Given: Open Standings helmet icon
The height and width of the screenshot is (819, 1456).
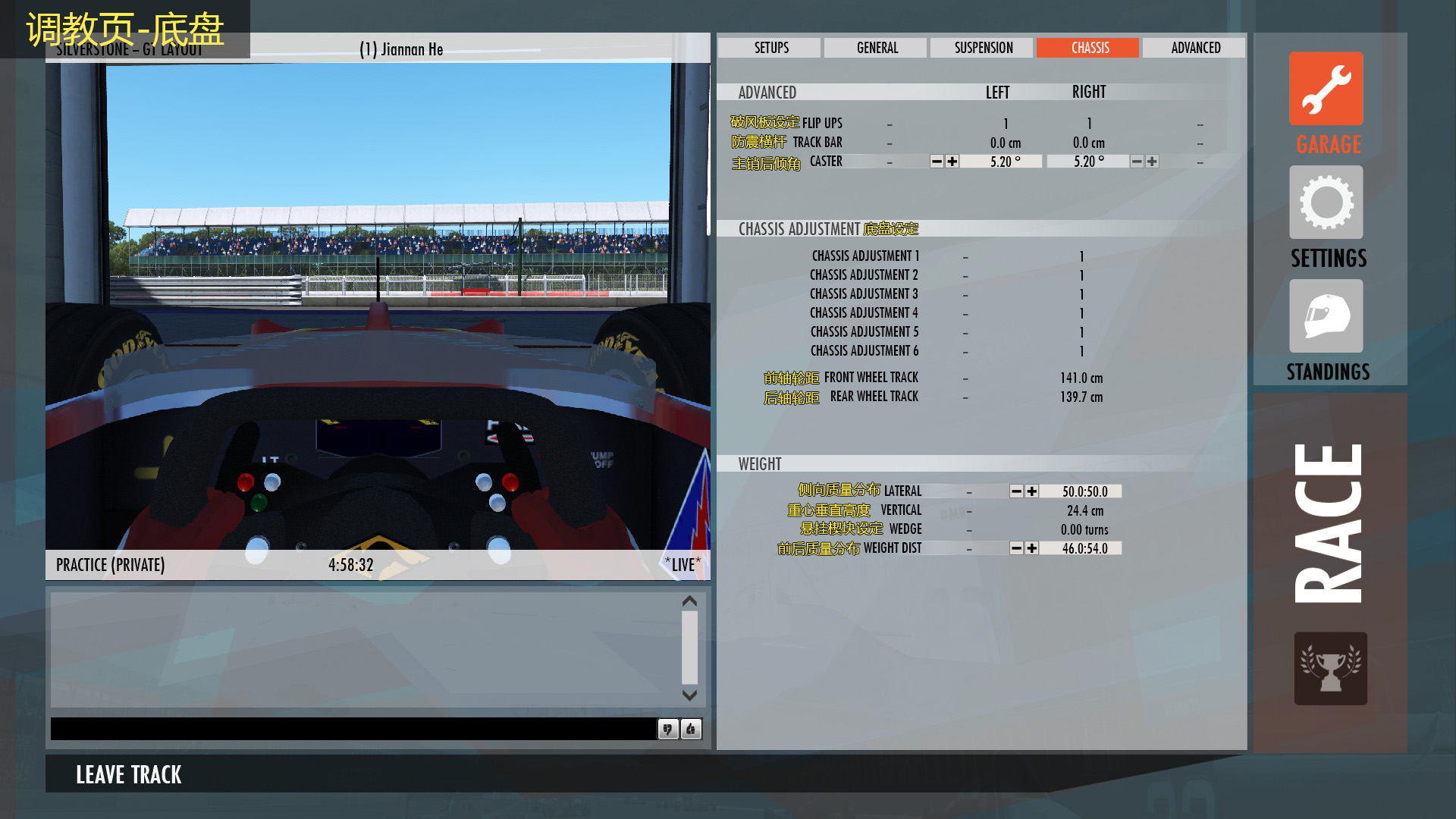Looking at the screenshot, I should pos(1326,316).
